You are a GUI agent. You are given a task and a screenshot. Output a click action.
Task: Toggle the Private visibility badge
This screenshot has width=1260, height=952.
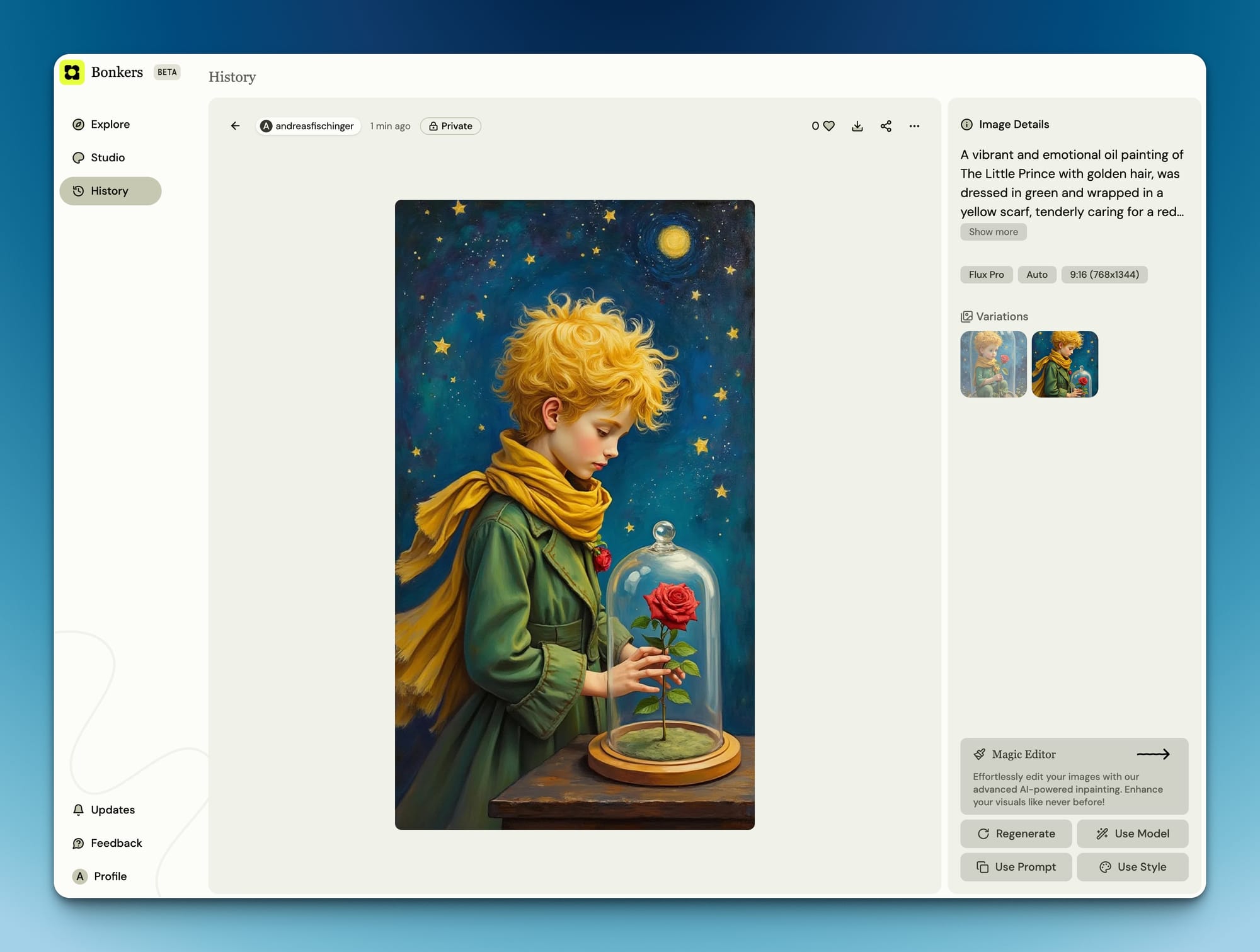click(450, 126)
